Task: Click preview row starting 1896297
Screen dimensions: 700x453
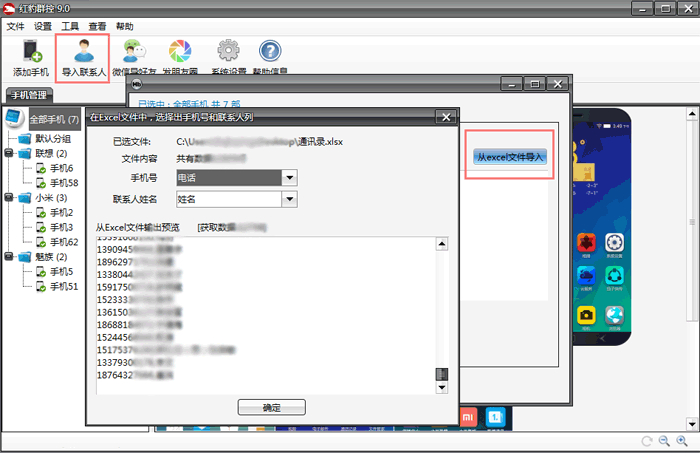Action: pyautogui.click(x=135, y=262)
